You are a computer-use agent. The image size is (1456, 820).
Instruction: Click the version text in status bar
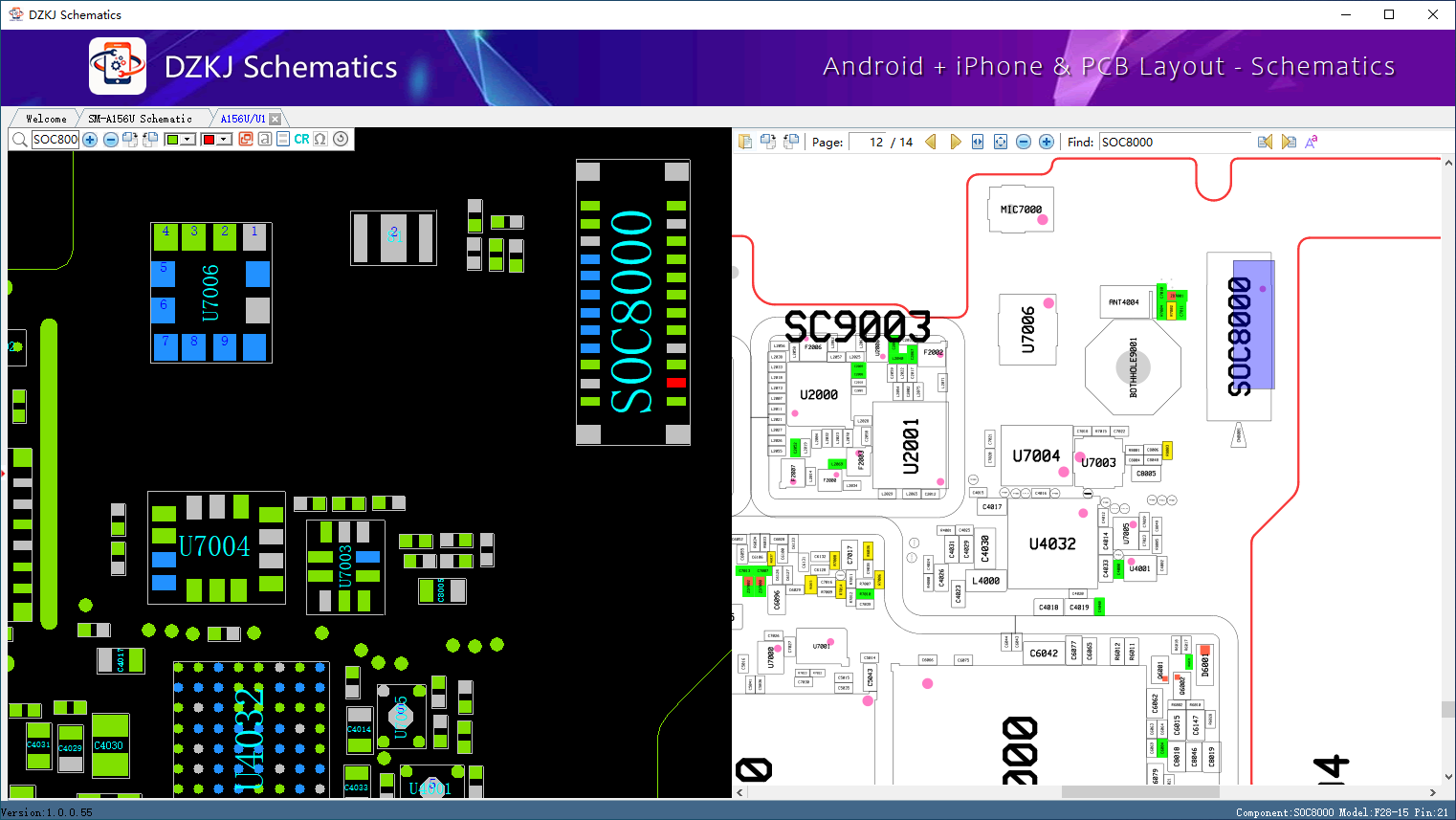coord(47,812)
